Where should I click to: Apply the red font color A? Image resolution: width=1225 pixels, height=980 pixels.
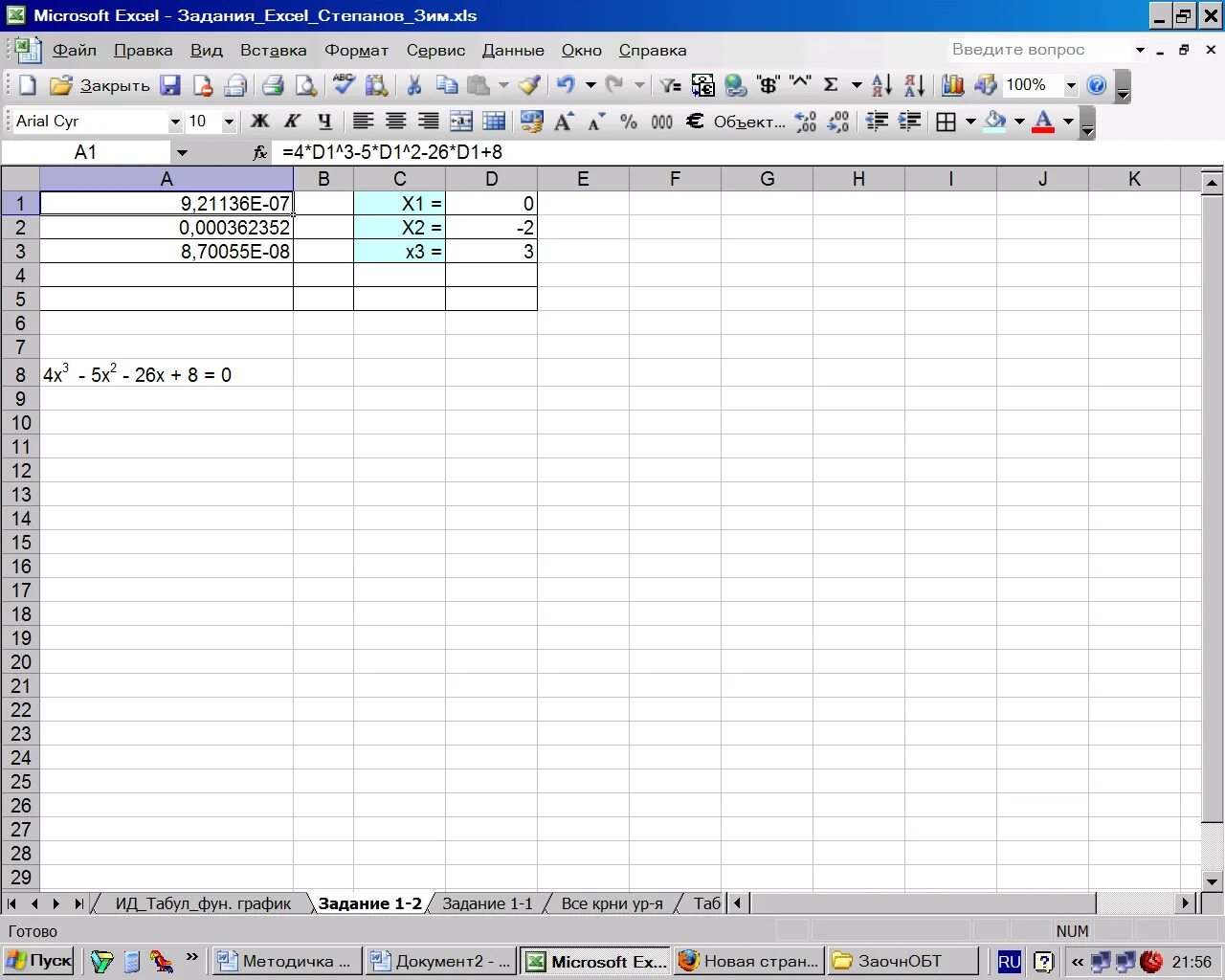tap(1044, 122)
